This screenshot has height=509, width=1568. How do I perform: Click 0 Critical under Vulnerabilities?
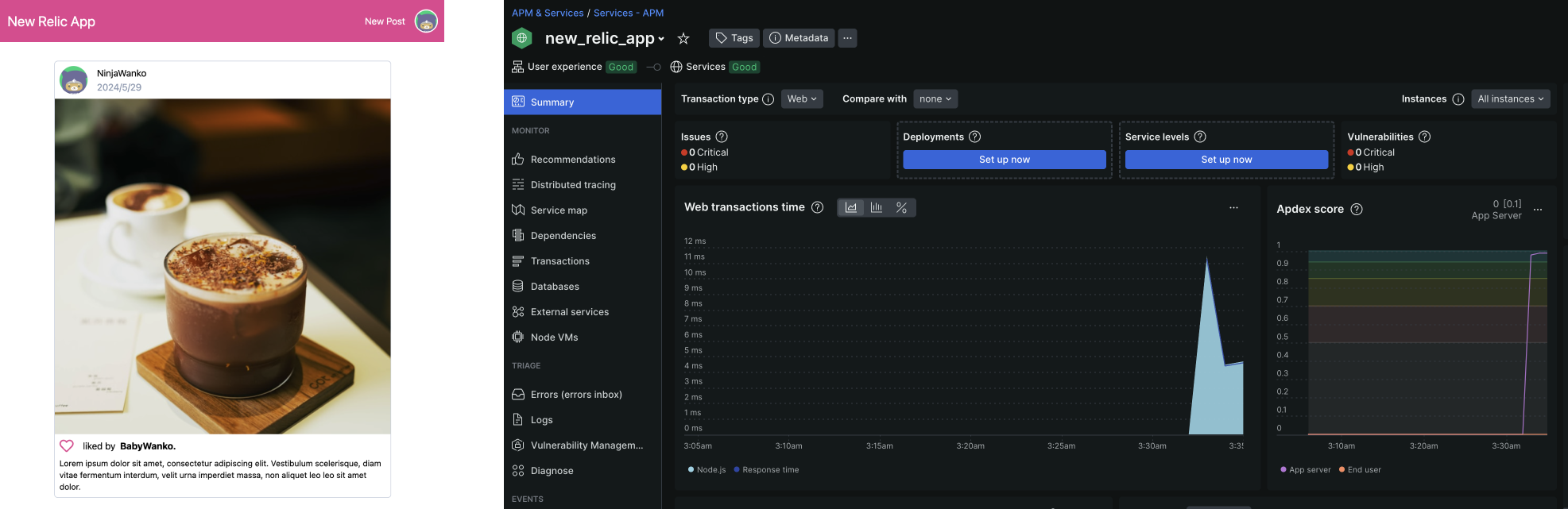coord(1371,152)
